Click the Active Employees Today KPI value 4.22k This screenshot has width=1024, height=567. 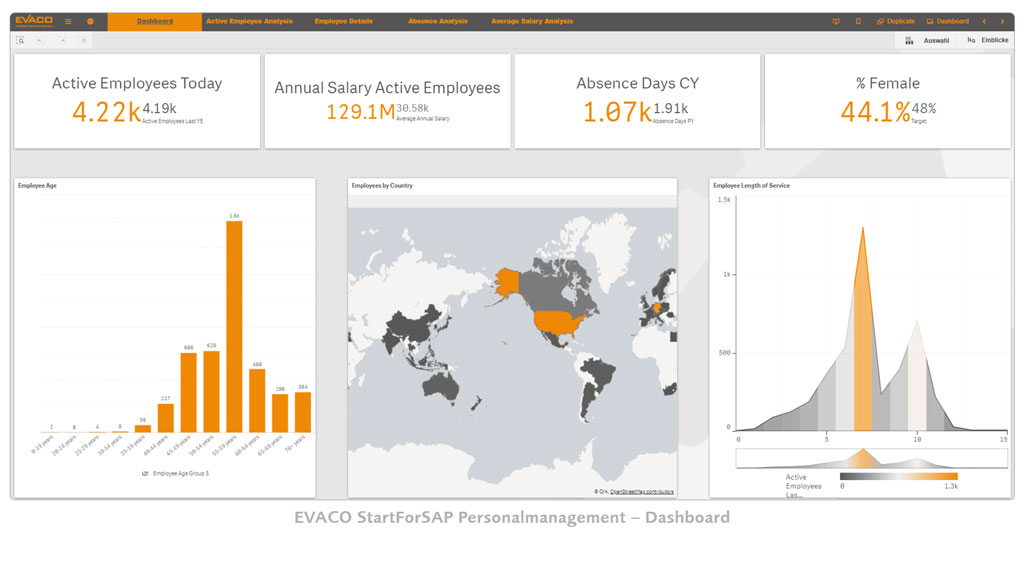pyautogui.click(x=106, y=112)
